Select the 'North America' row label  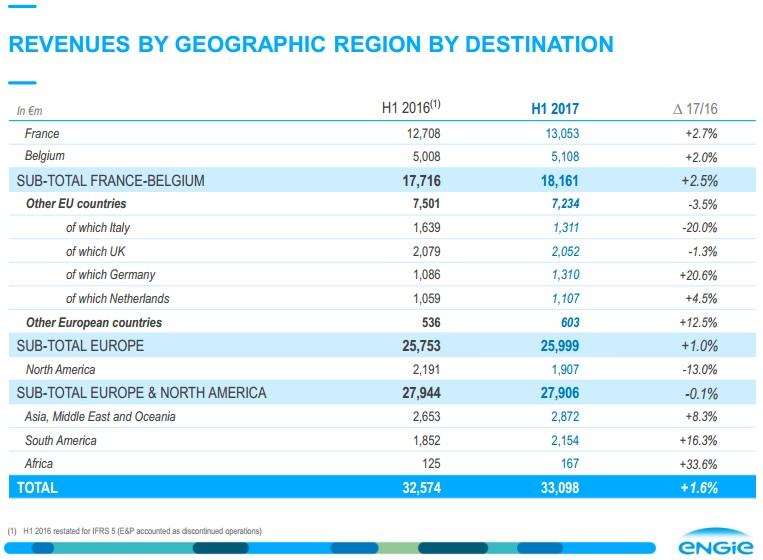[x=60, y=370]
